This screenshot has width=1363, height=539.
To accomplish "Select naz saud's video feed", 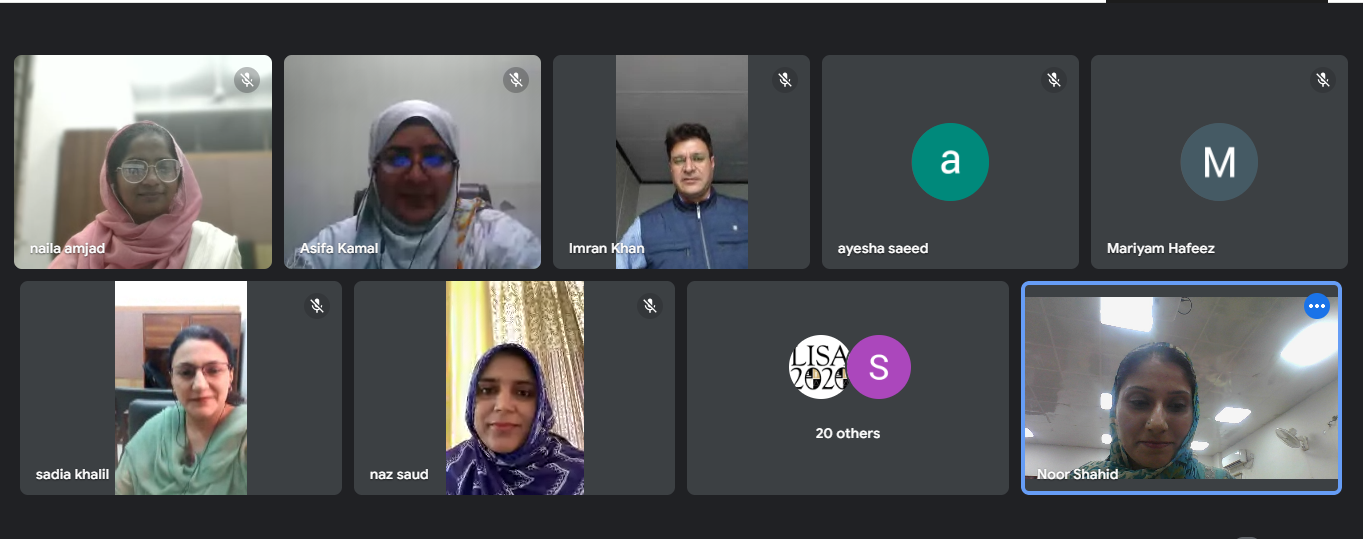I will pyautogui.click(x=515, y=388).
